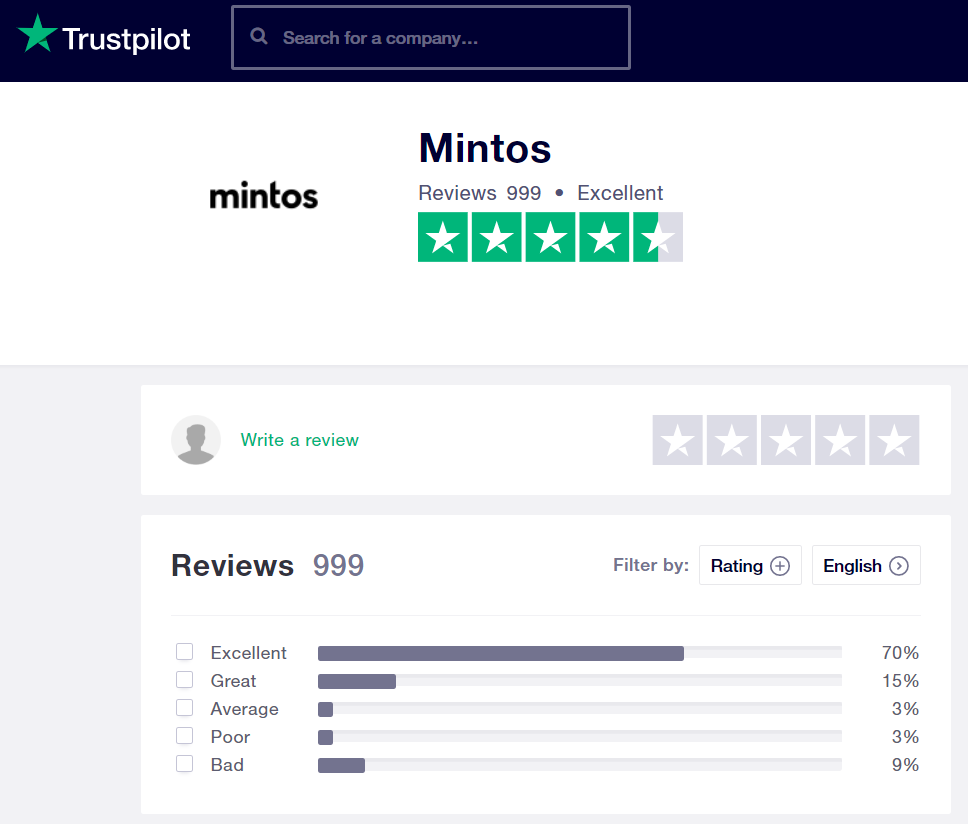Open the Write a review link
The width and height of the screenshot is (968, 824).
299,440
